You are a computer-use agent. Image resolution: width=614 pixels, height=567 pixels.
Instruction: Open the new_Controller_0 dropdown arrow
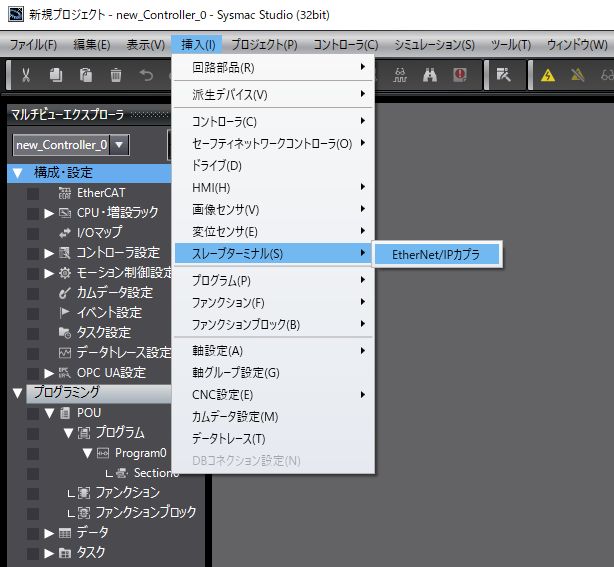coord(119,145)
